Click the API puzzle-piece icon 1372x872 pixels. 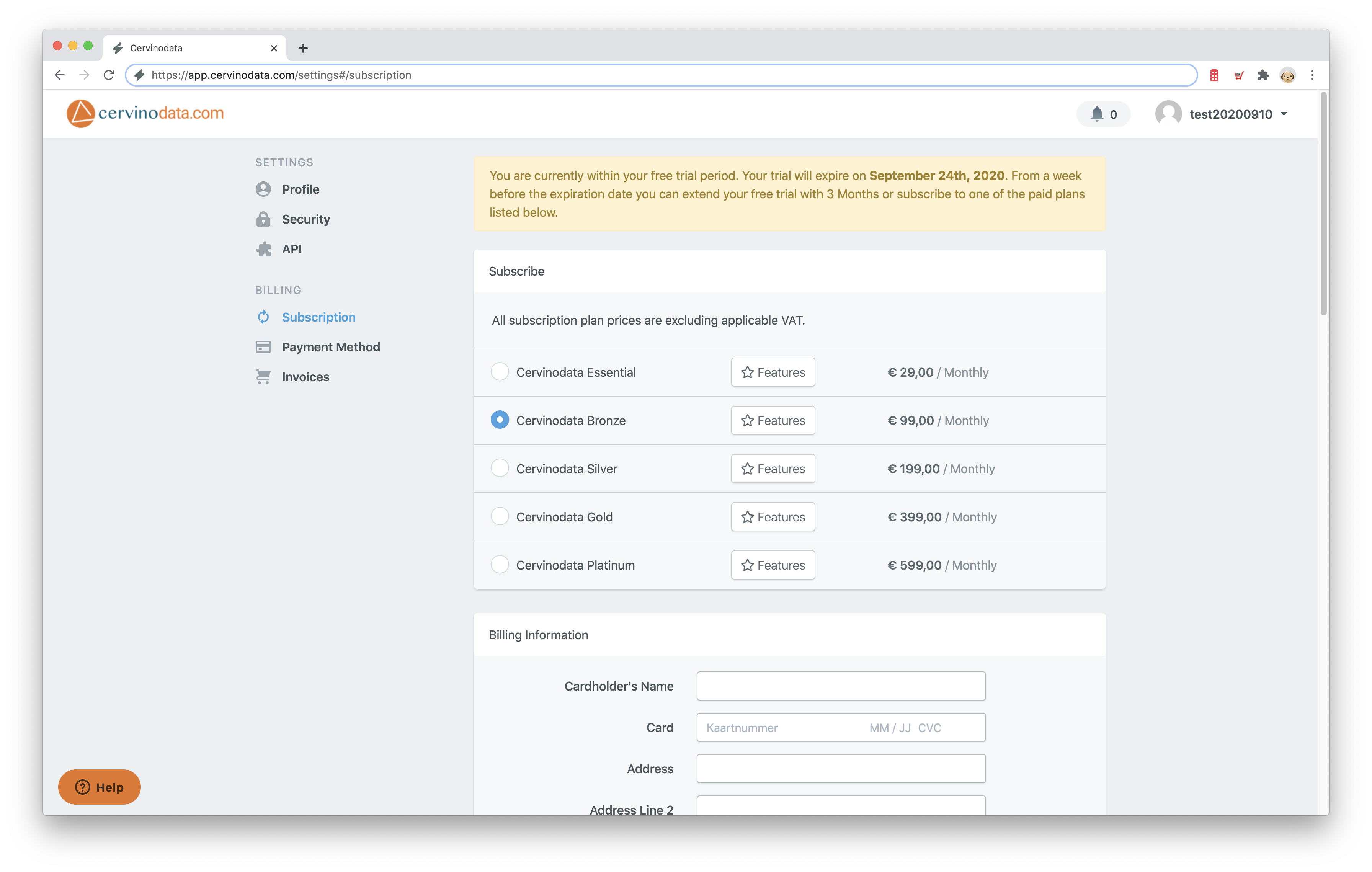pos(263,249)
